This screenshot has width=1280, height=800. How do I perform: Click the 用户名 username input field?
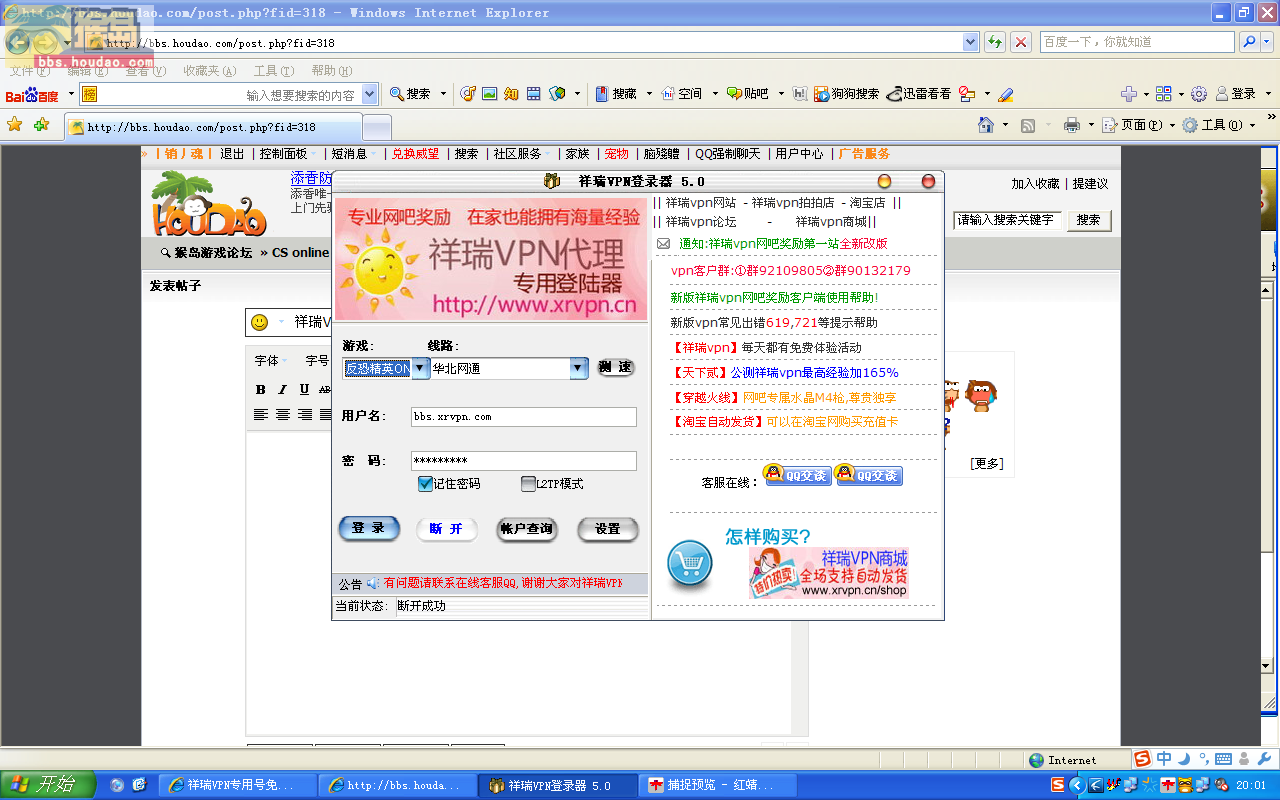coord(523,417)
